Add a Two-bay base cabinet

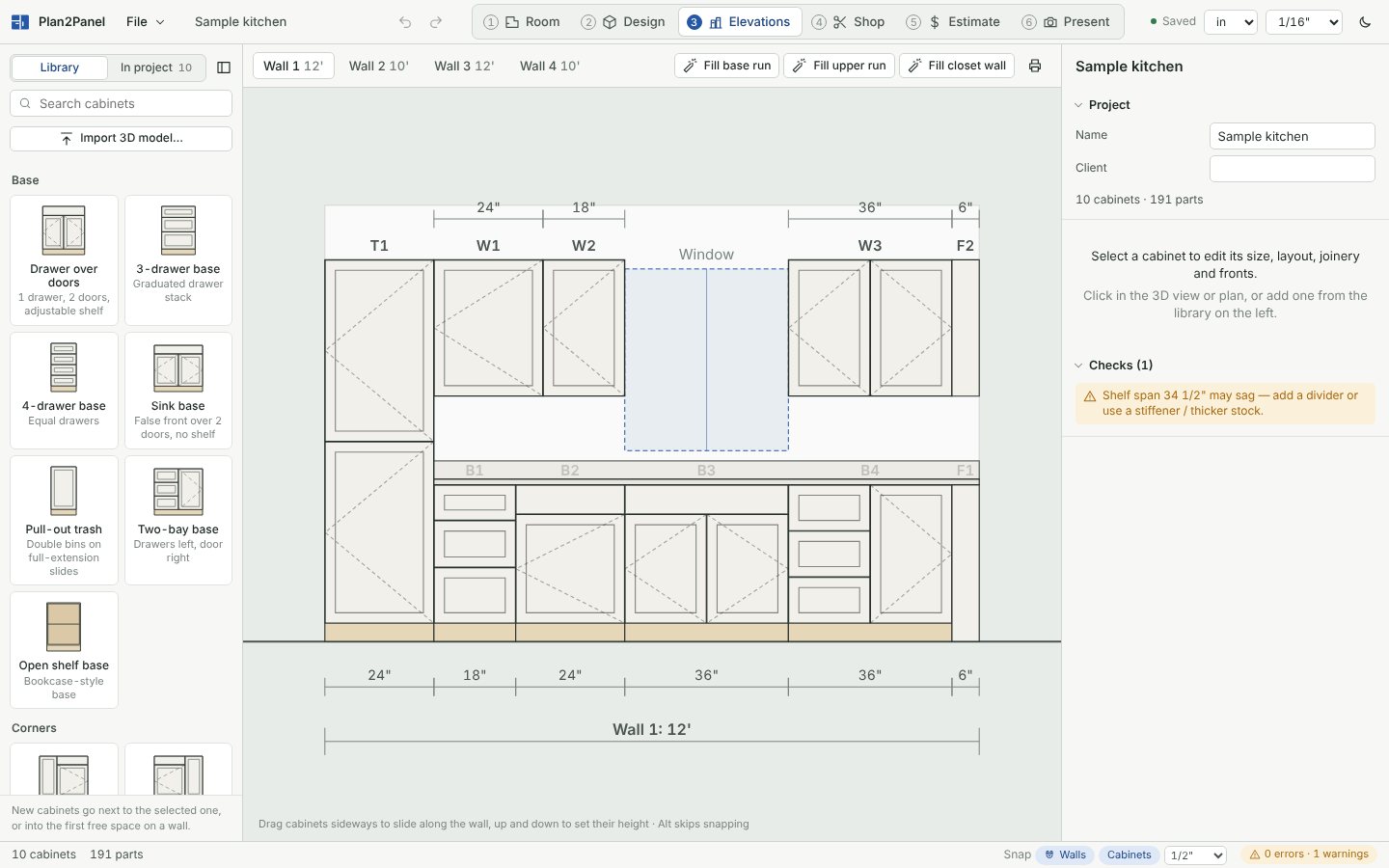pos(178,521)
